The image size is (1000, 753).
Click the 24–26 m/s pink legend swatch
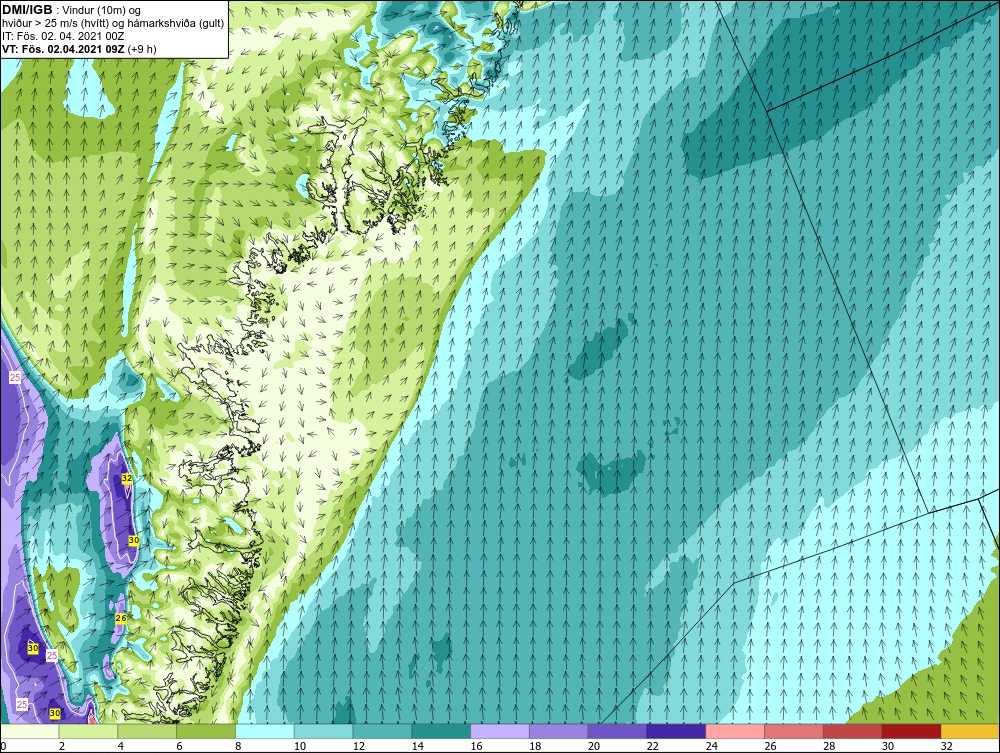(x=735, y=732)
